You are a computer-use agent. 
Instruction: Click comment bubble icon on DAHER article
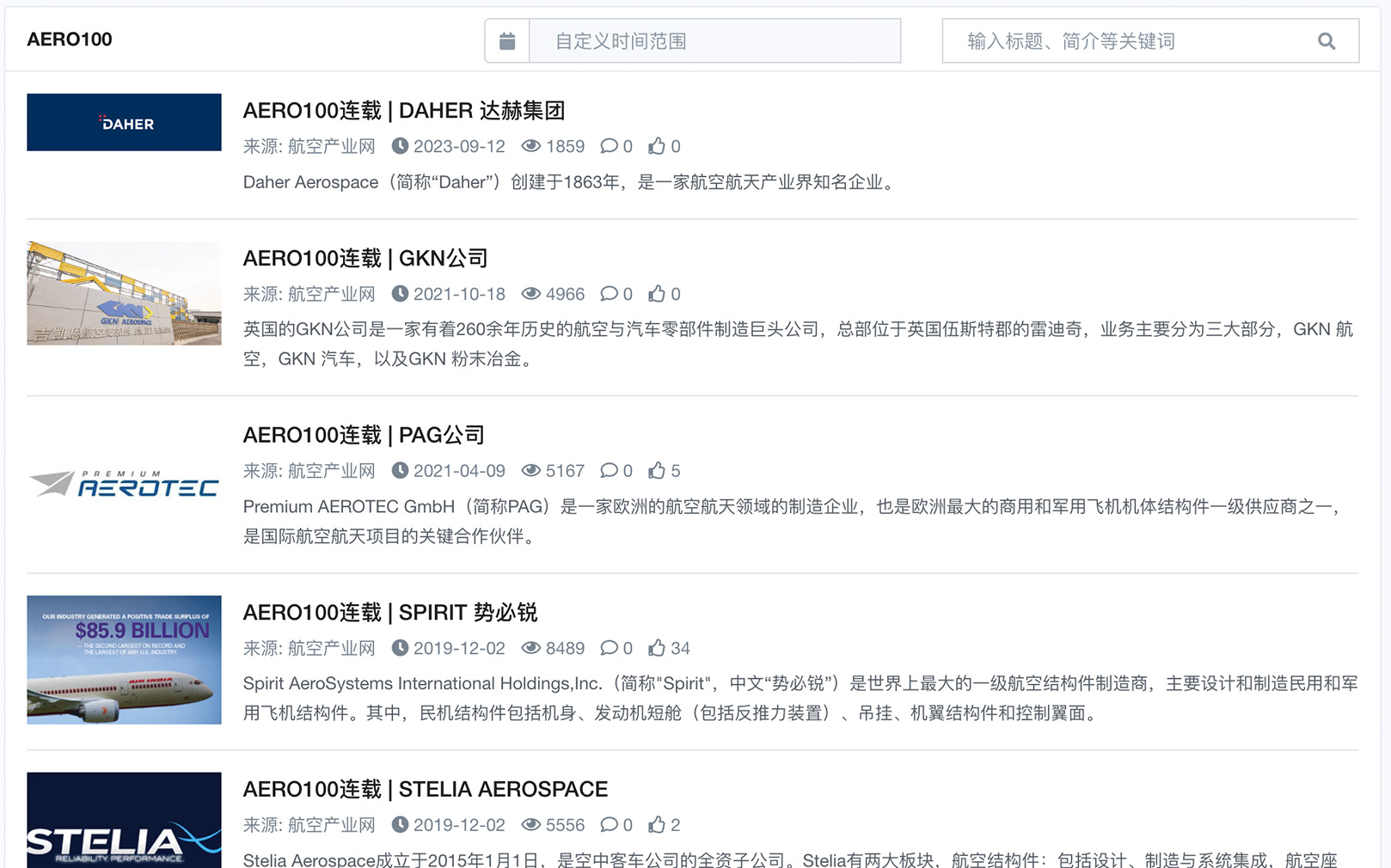tap(609, 146)
